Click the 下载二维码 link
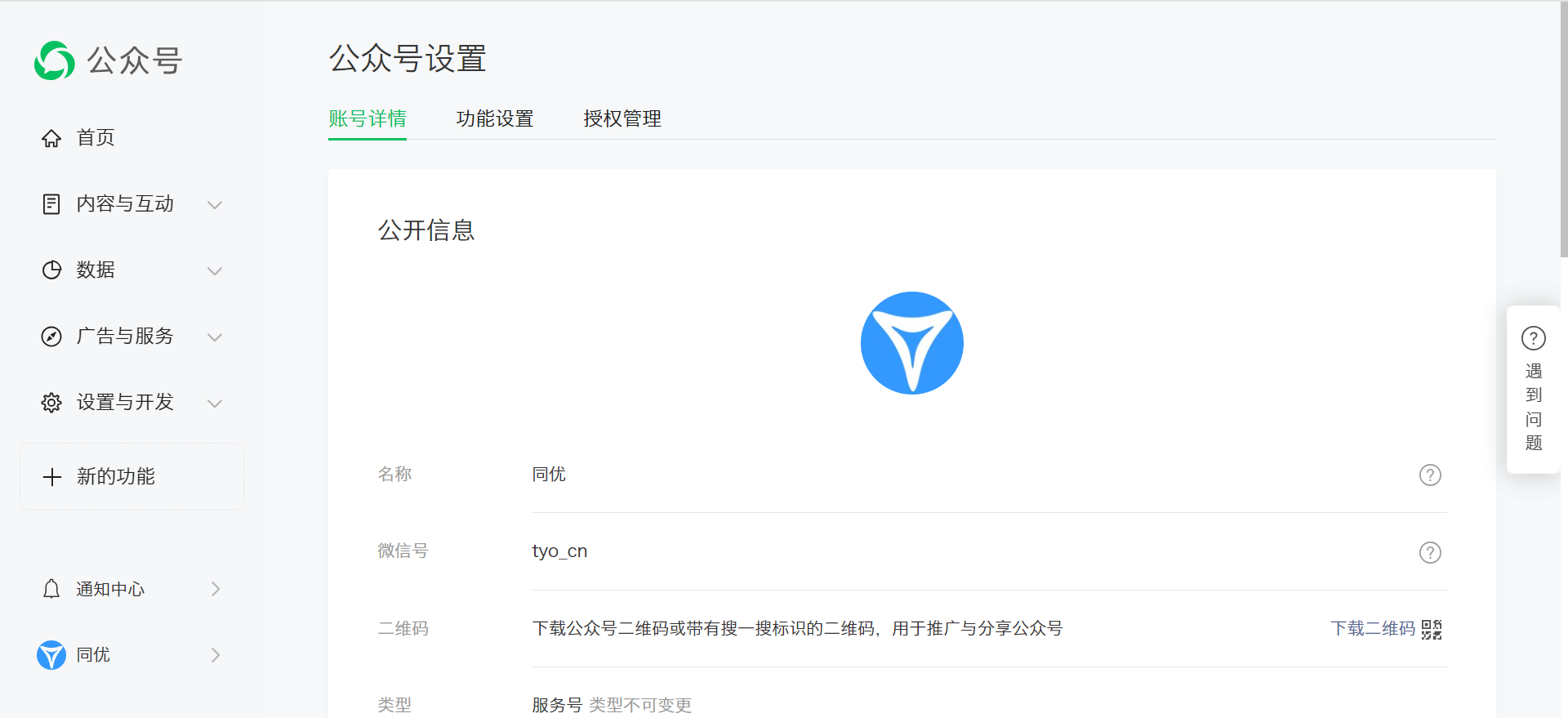The image size is (1568, 718). pyautogui.click(x=1373, y=628)
